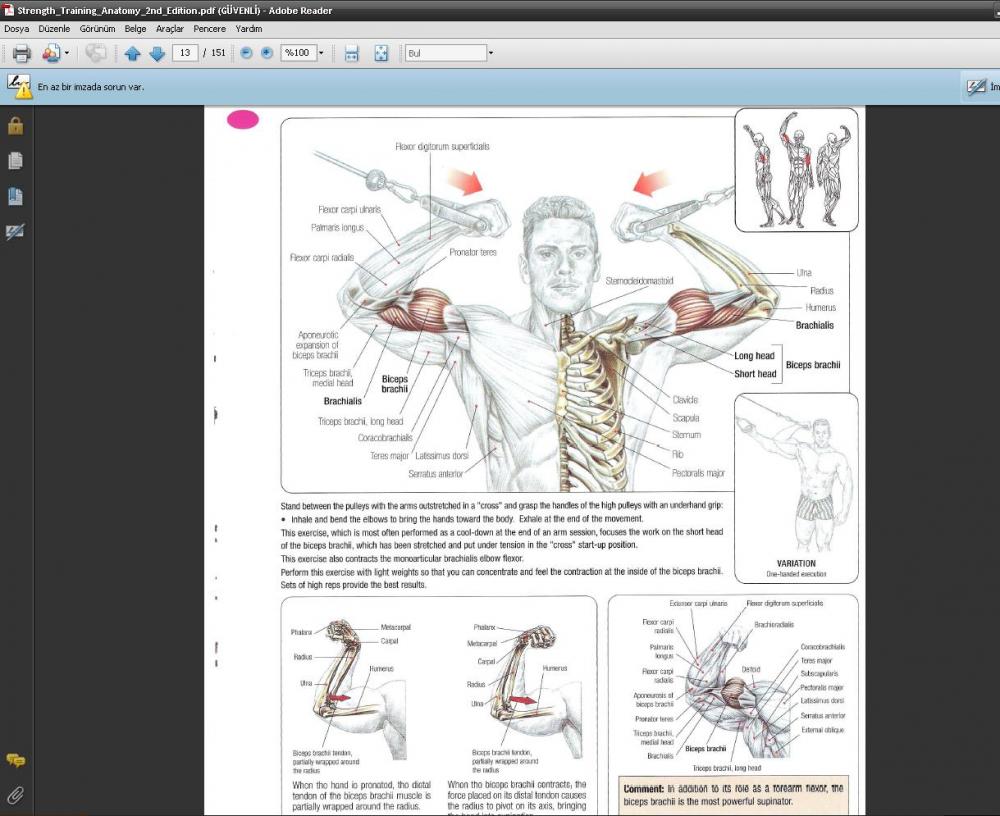Click the 'Coracobrachialis' label in the main diagram
Viewport: 1000px width, 816px height.
point(385,438)
